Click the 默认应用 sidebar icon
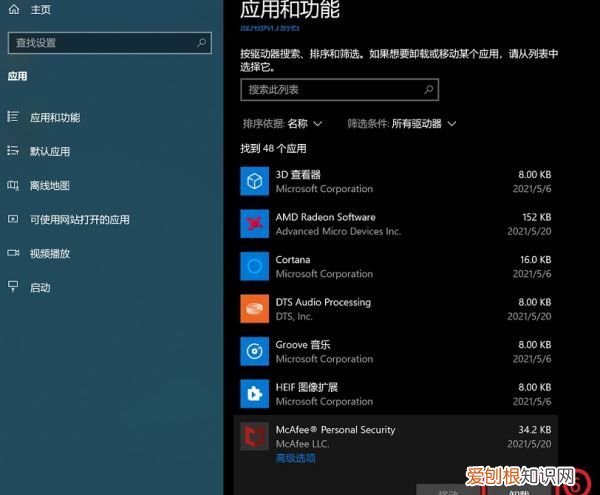 point(13,150)
